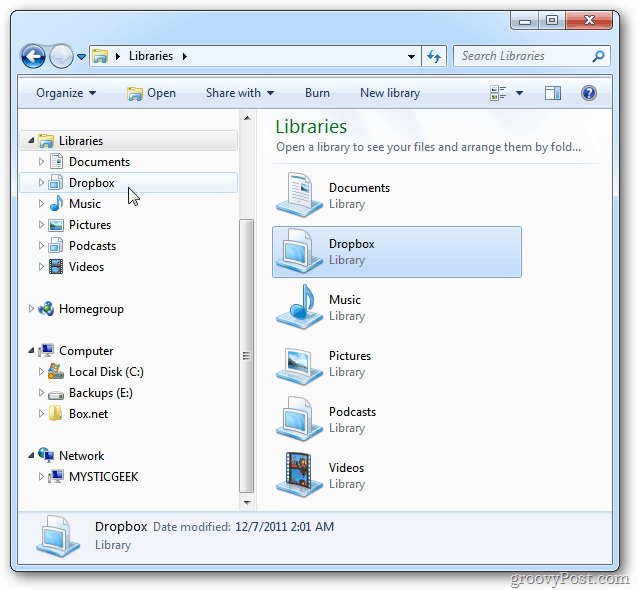Change your view icon button
The image size is (638, 590).
click(x=498, y=93)
